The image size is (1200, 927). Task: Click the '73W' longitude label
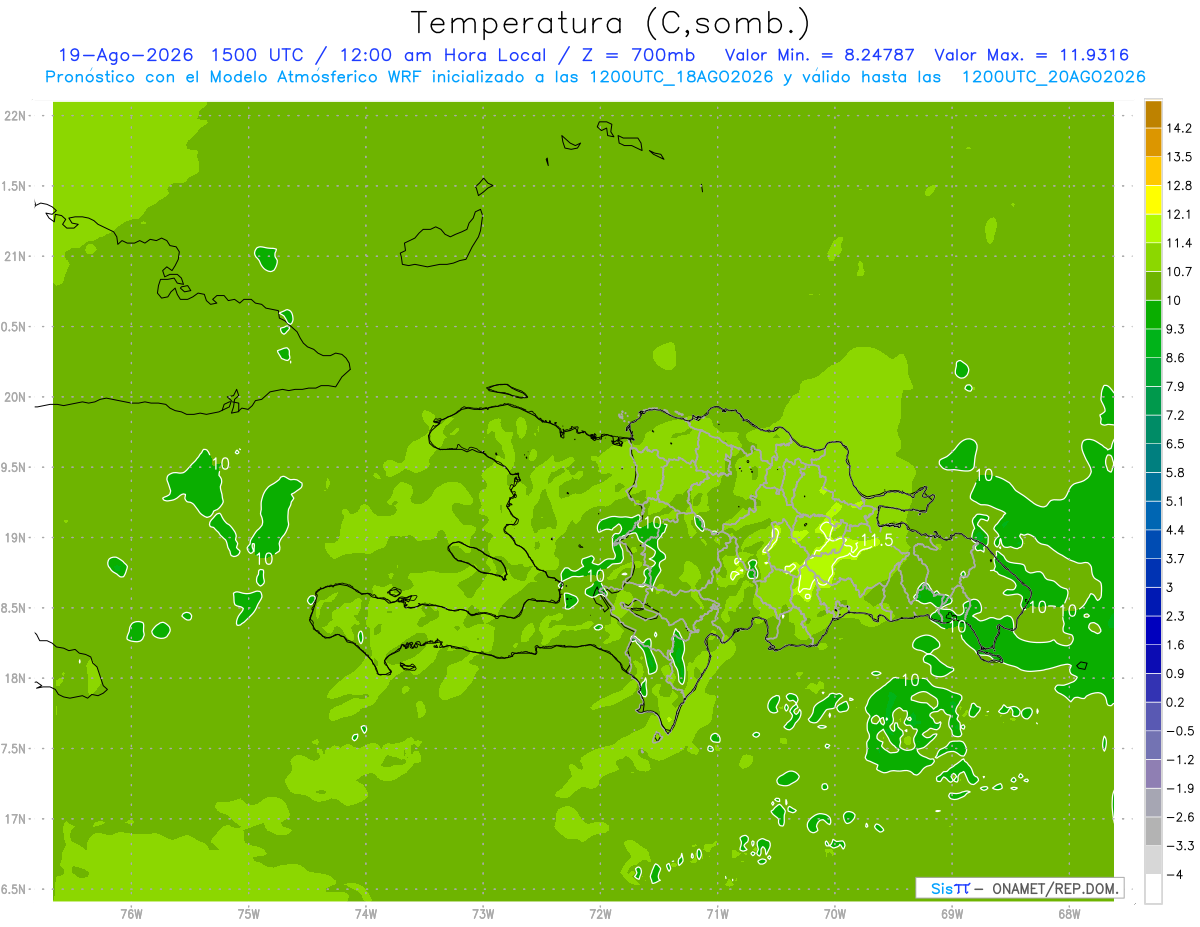pos(483,914)
